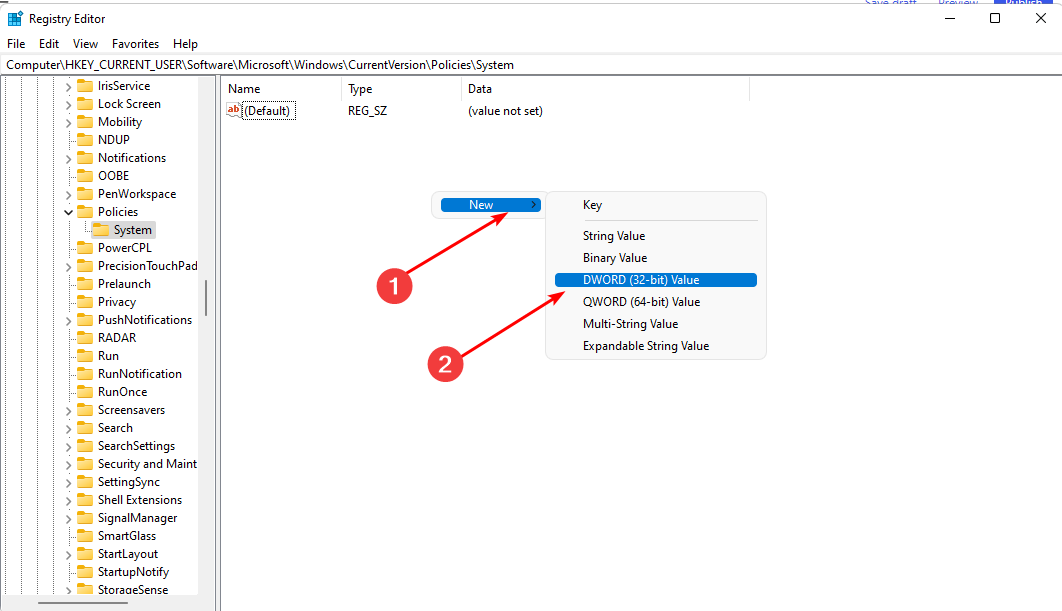Click the RunOnce folder icon
The width and height of the screenshot is (1062, 611).
point(85,392)
